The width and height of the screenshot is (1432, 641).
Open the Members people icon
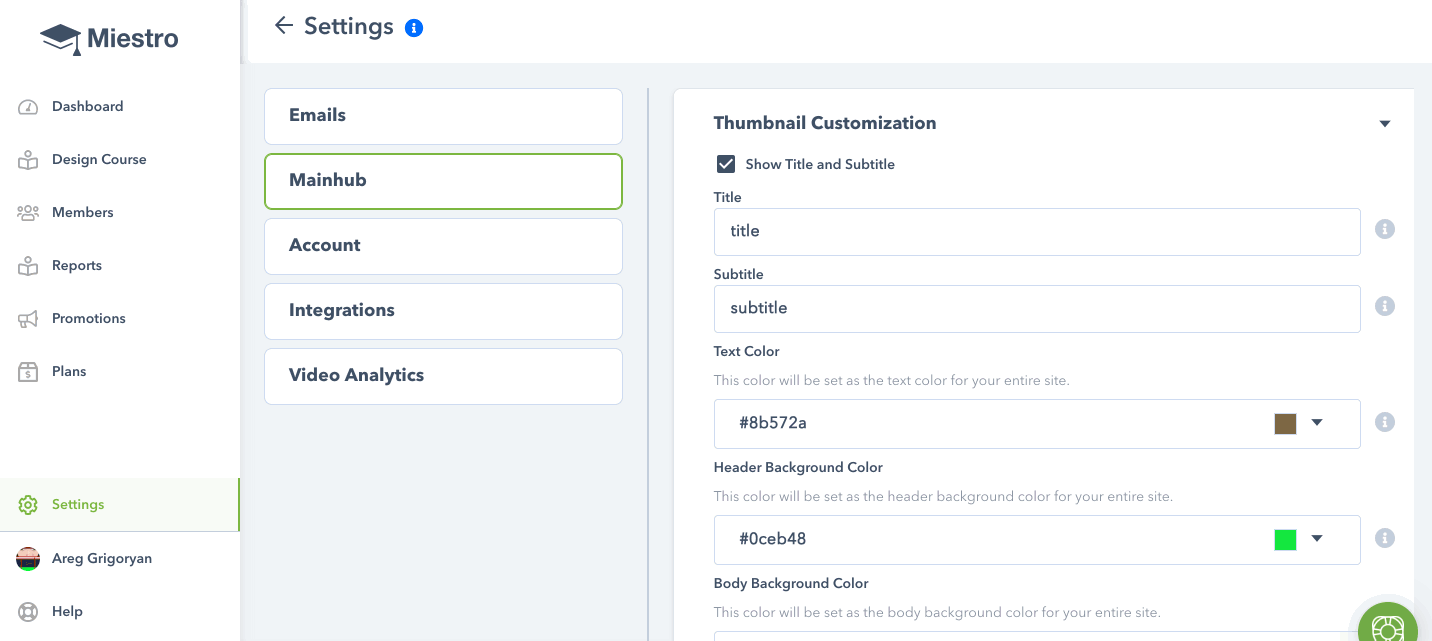coord(28,213)
